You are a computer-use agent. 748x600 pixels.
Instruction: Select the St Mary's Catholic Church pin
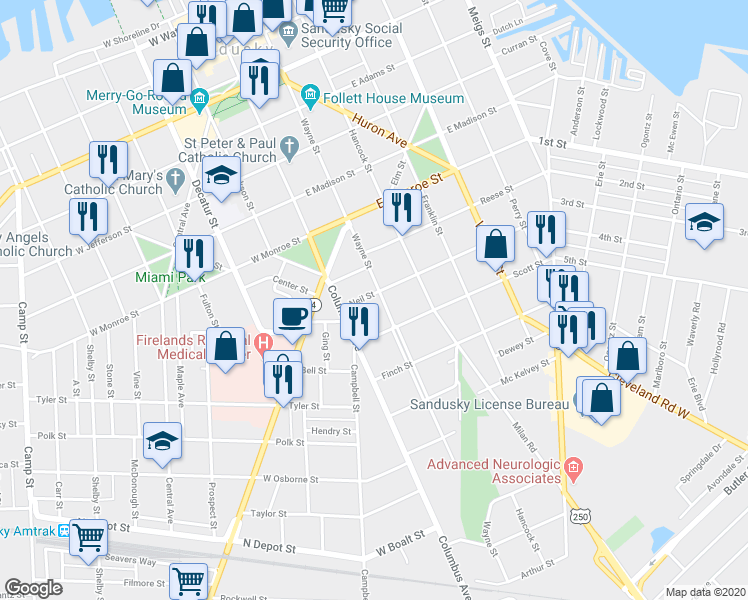coord(176,179)
